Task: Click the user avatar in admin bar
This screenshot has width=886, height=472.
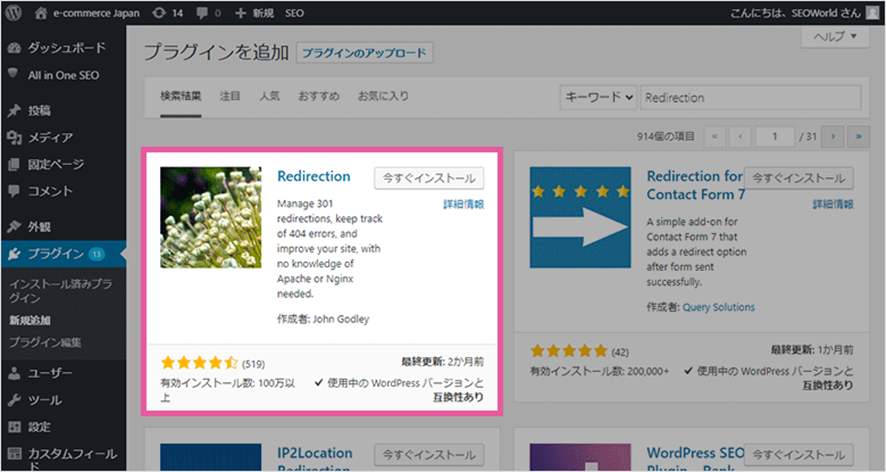Action: 872,12
